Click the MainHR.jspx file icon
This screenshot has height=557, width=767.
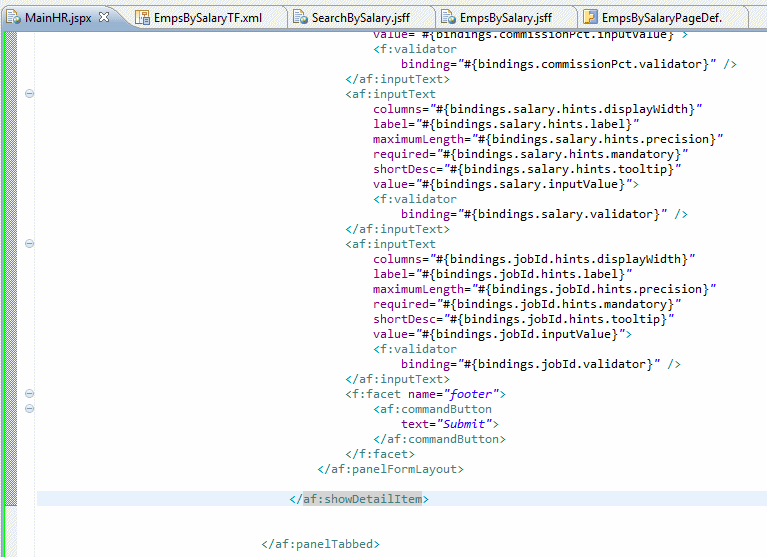coord(14,18)
